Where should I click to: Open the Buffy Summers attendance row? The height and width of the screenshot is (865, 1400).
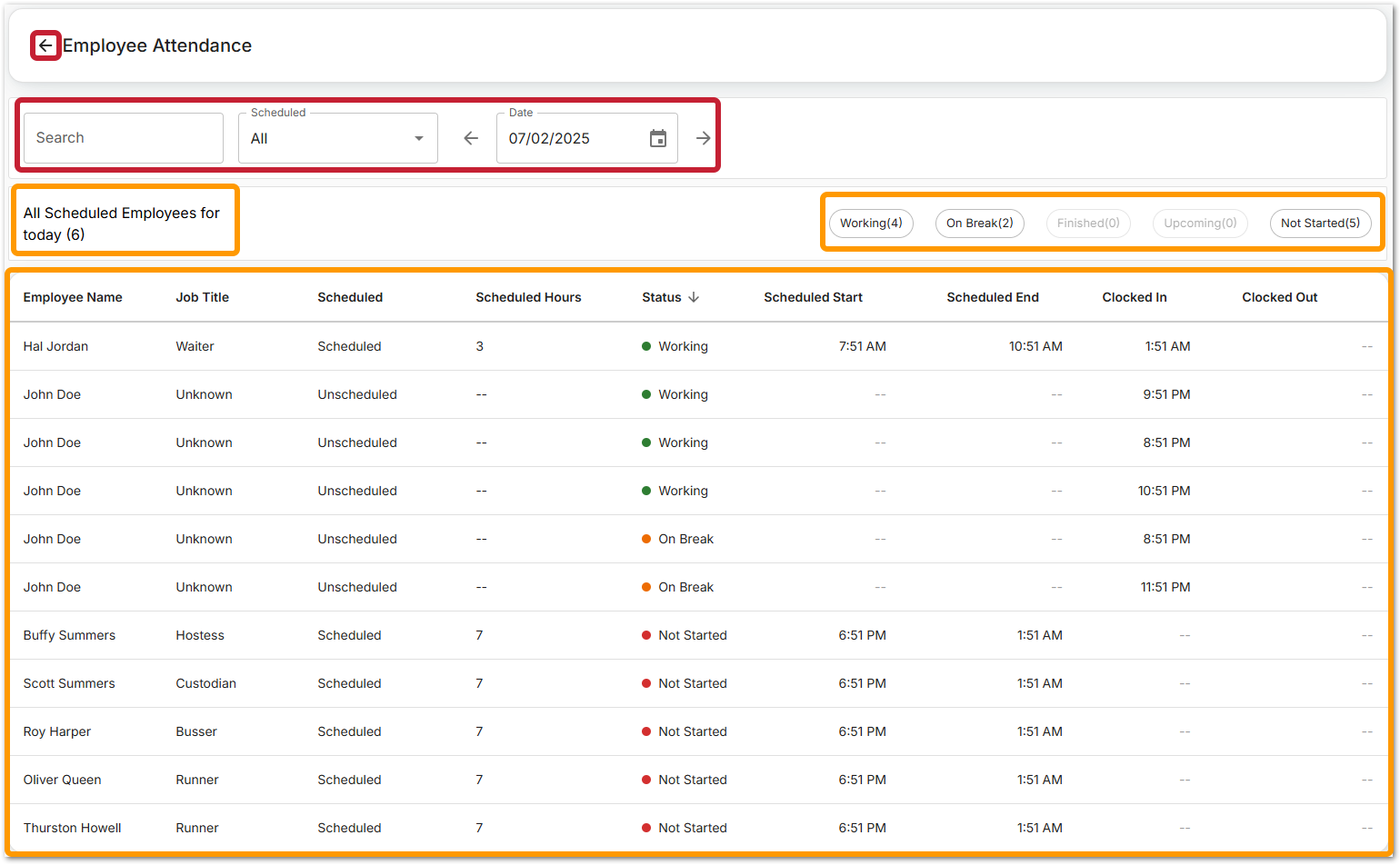[69, 635]
